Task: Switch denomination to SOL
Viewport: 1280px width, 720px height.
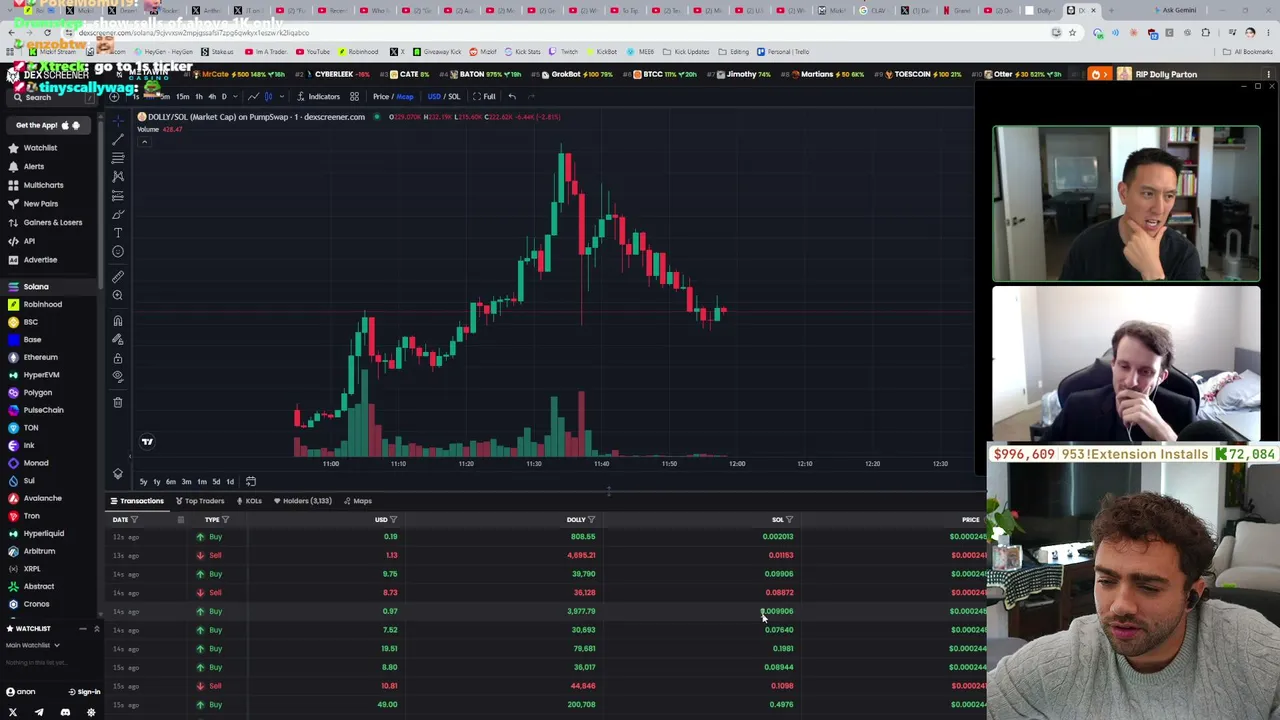Action: 454,97
